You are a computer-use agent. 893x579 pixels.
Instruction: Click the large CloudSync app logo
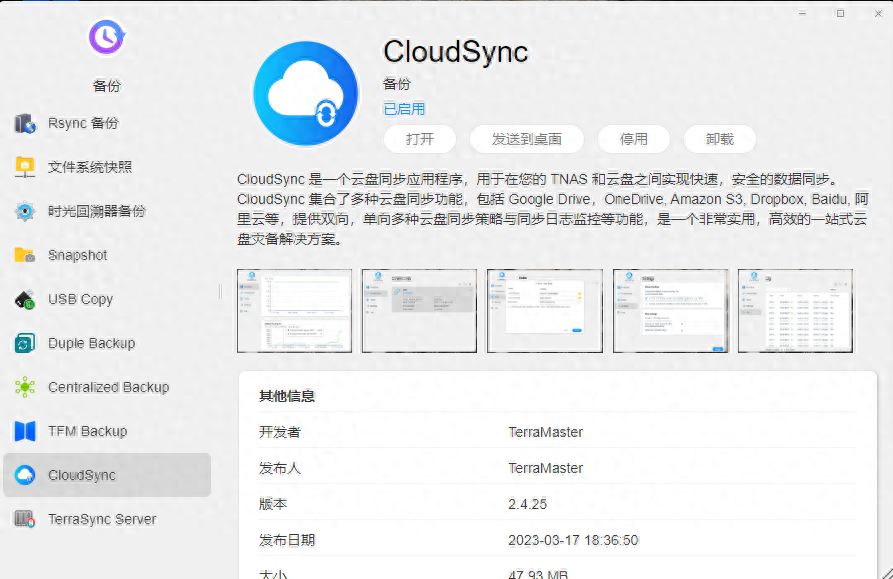pos(306,93)
